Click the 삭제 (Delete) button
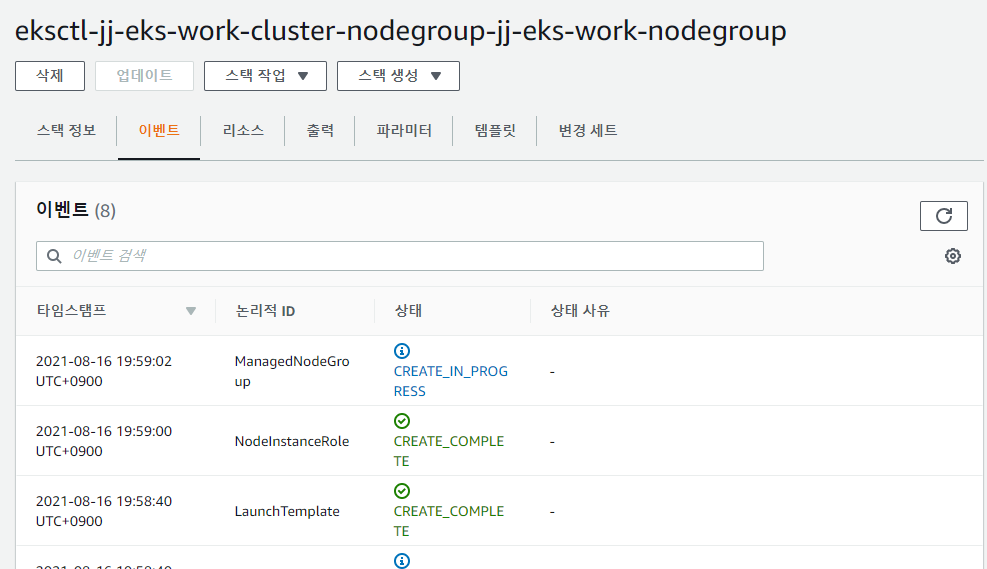Image resolution: width=987 pixels, height=569 pixels. (50, 76)
